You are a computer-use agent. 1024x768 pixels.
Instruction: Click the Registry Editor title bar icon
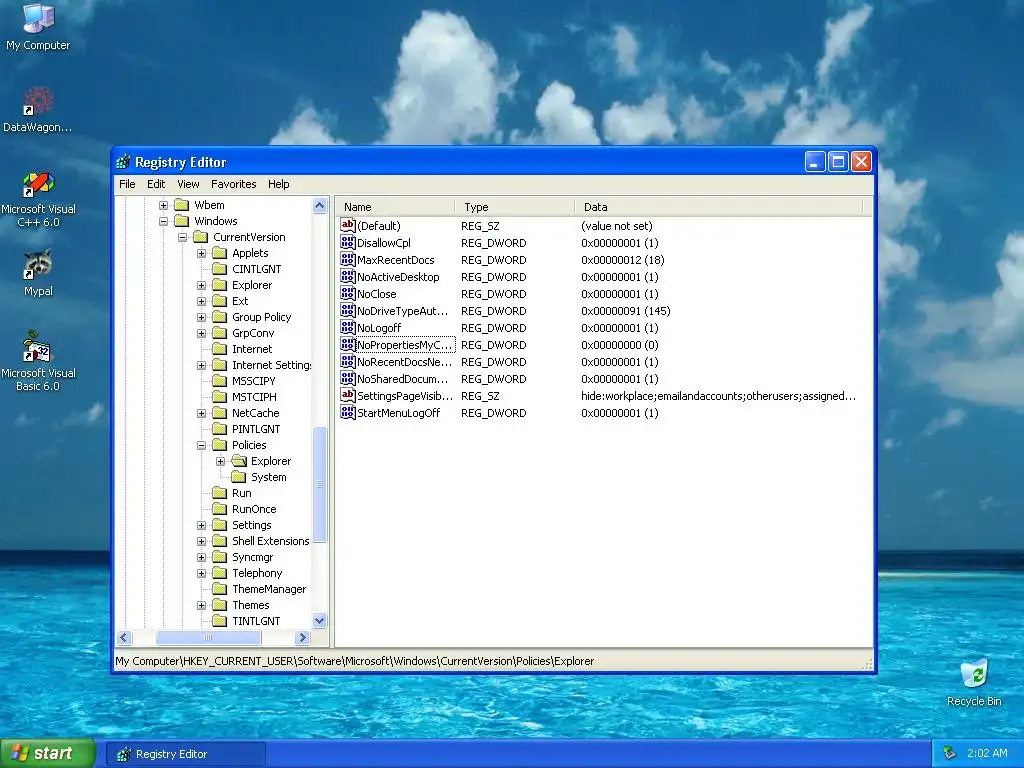[x=123, y=162]
